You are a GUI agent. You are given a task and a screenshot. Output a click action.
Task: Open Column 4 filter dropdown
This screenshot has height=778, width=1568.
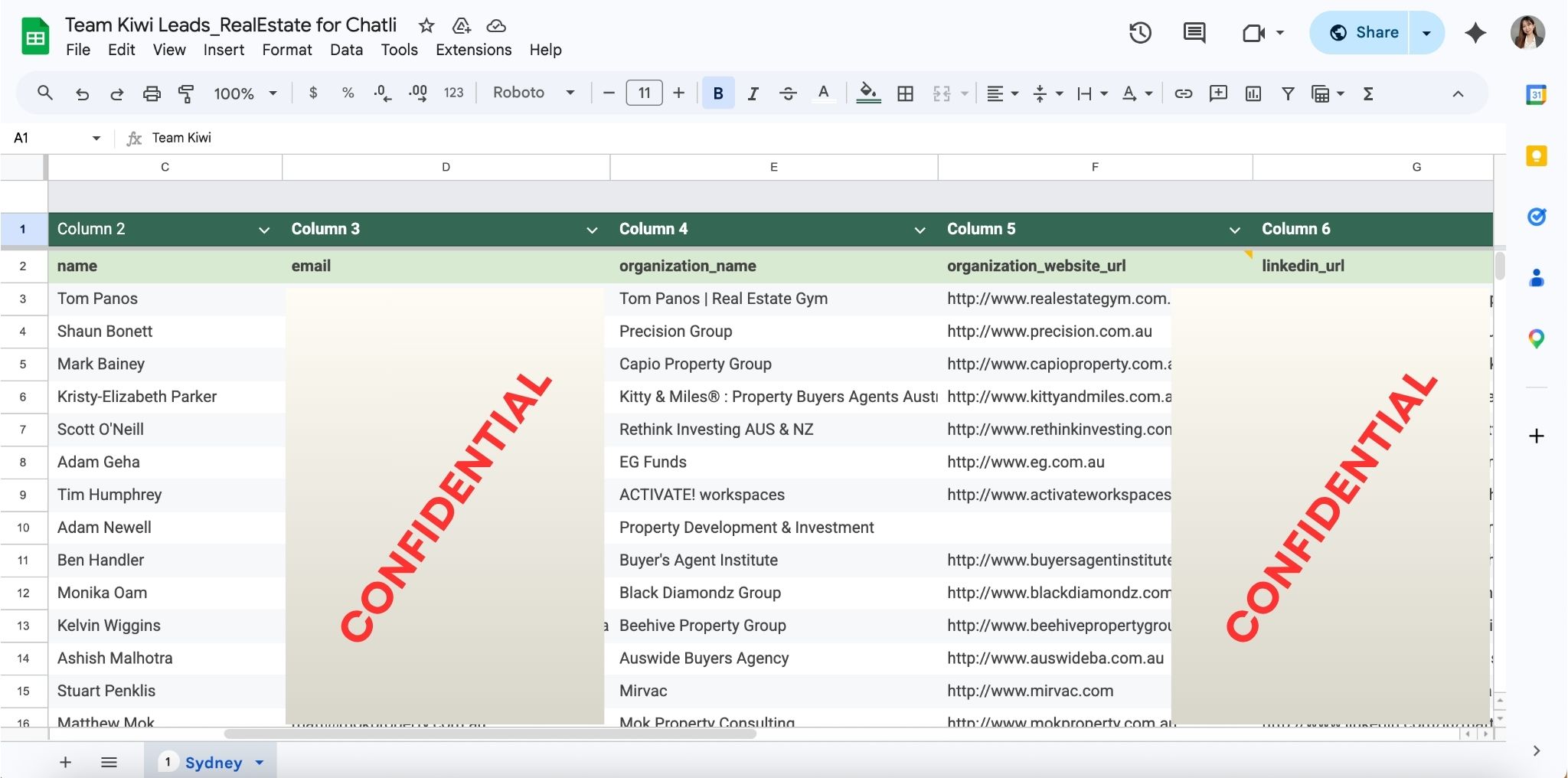point(920,230)
